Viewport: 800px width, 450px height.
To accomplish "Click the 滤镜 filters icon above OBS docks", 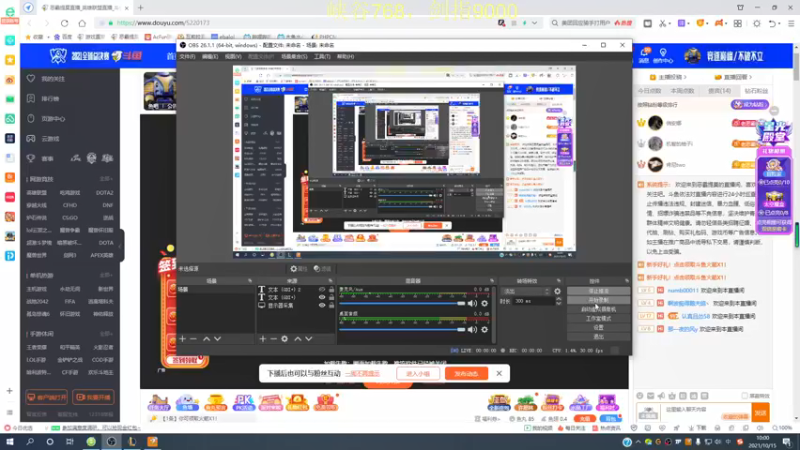I will click(x=322, y=269).
